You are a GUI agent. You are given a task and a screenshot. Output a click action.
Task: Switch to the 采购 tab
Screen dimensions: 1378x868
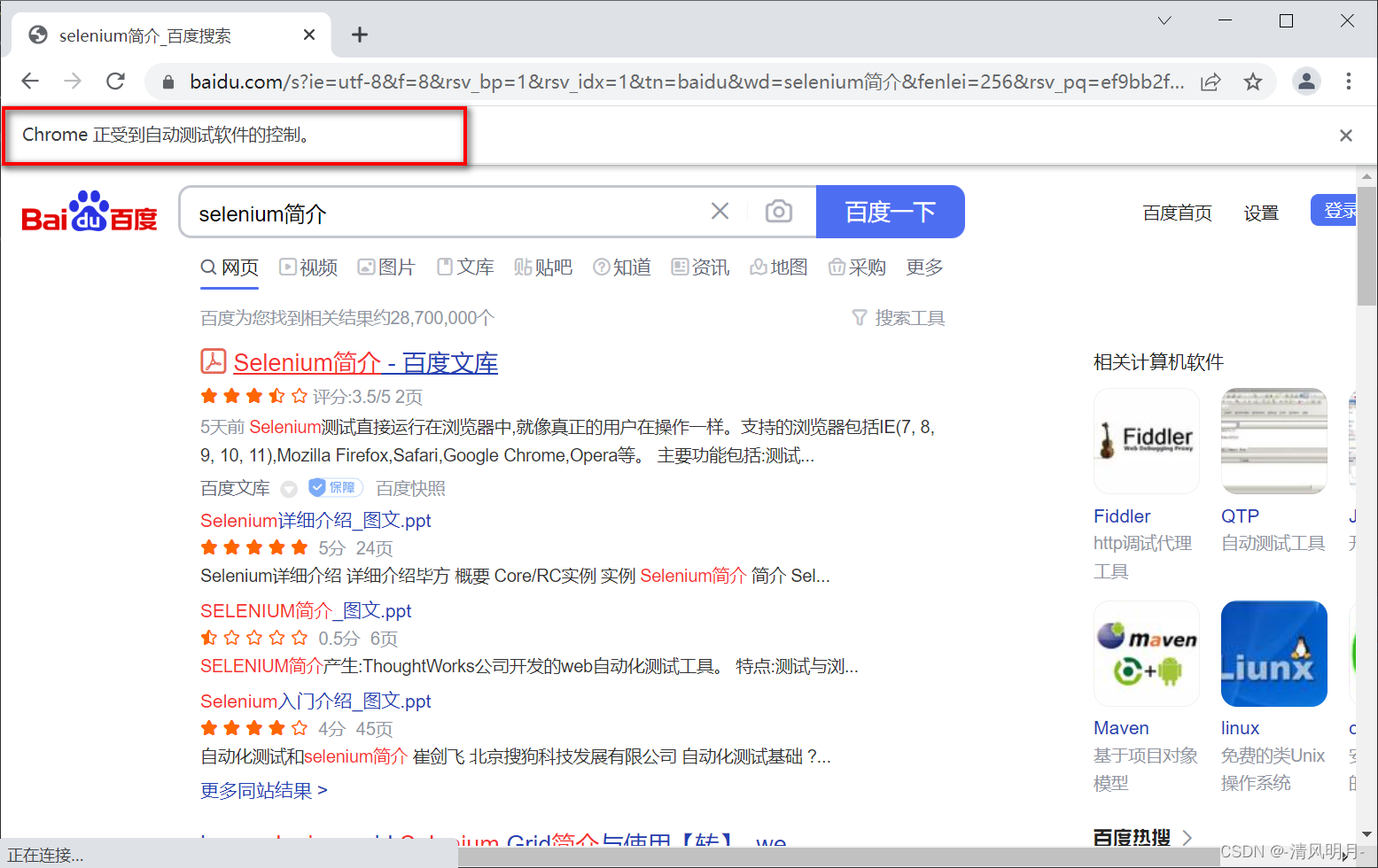click(857, 267)
